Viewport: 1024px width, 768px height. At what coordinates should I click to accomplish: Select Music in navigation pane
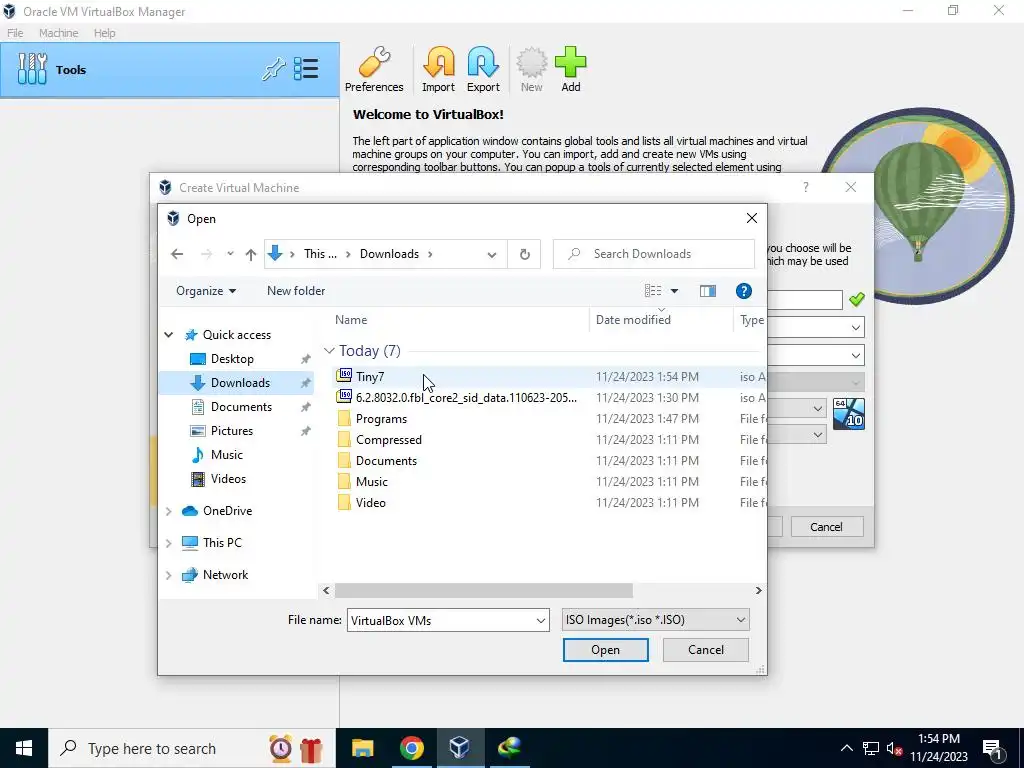coord(226,455)
